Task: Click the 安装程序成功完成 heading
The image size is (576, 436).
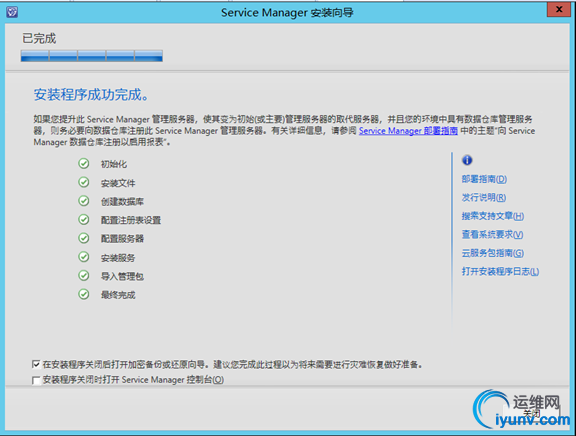Action: point(91,95)
